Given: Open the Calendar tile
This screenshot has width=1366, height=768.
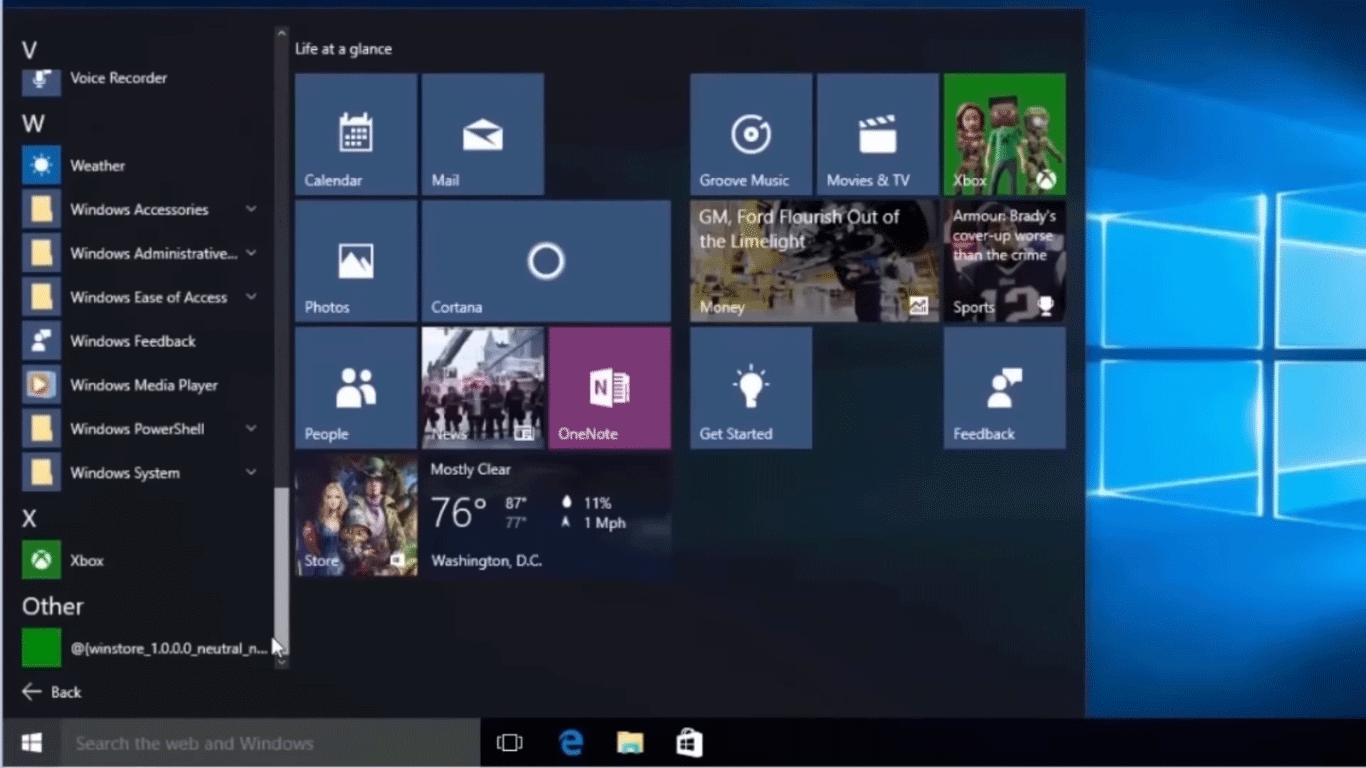Looking at the screenshot, I should (x=355, y=133).
